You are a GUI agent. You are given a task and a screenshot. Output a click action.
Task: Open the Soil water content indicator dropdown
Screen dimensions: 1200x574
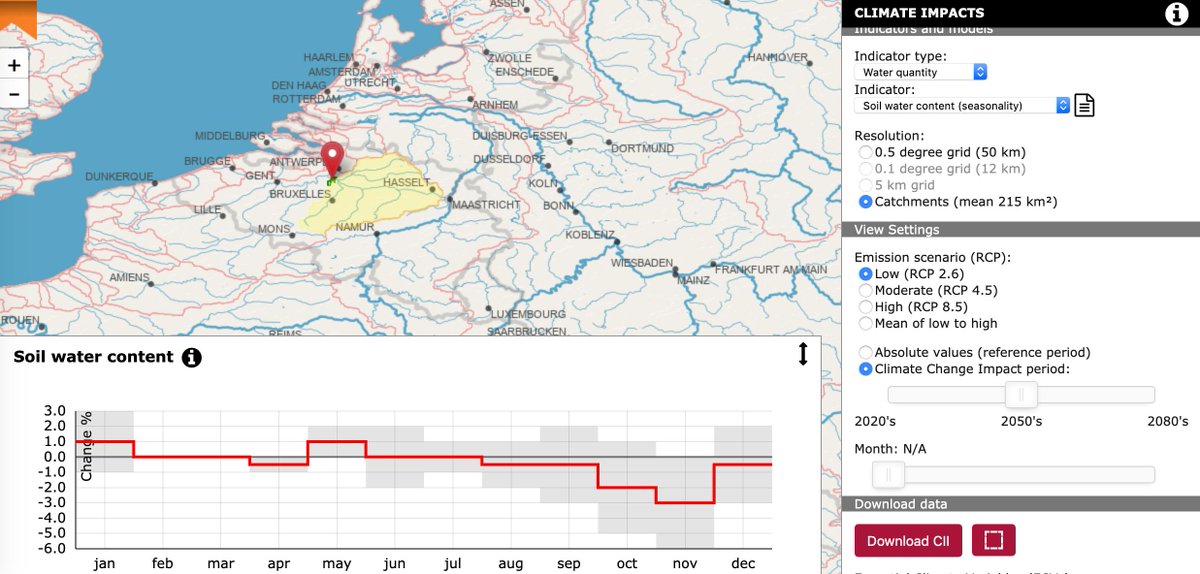962,105
